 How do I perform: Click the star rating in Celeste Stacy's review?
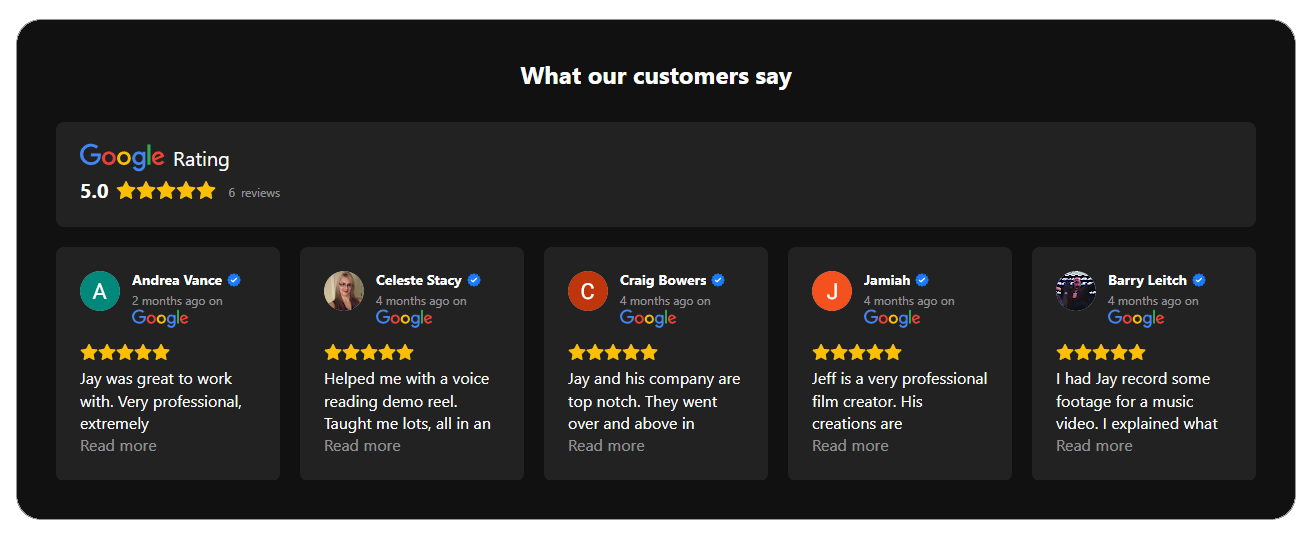(x=369, y=352)
